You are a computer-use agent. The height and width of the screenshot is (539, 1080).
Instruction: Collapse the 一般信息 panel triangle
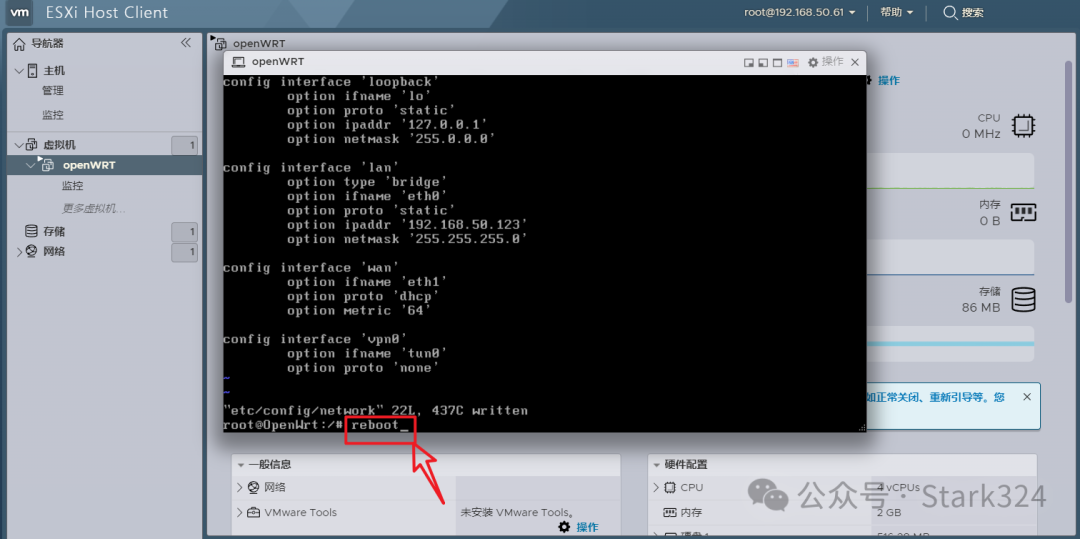click(x=242, y=465)
